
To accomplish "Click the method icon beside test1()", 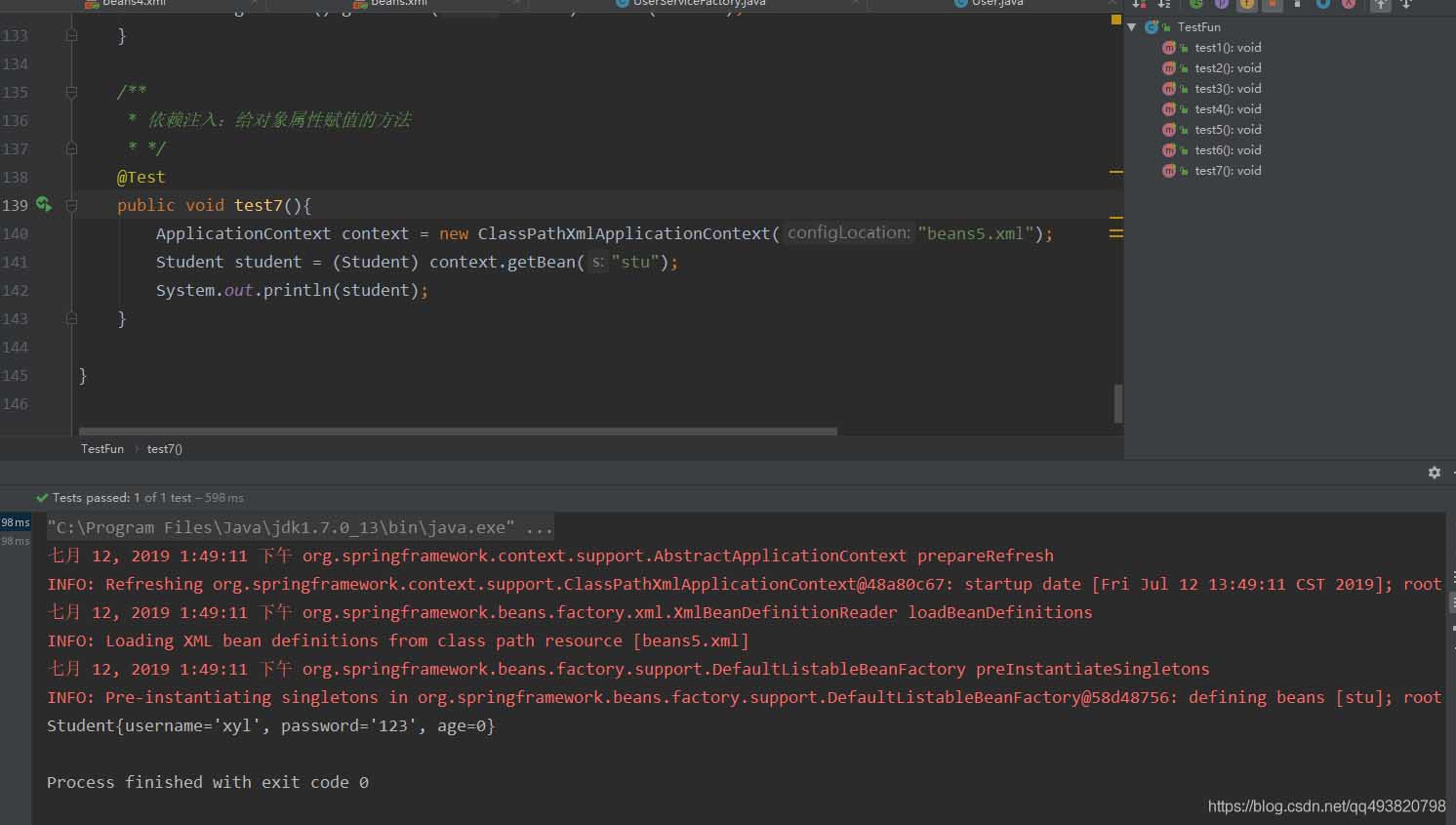I will (x=1168, y=48).
